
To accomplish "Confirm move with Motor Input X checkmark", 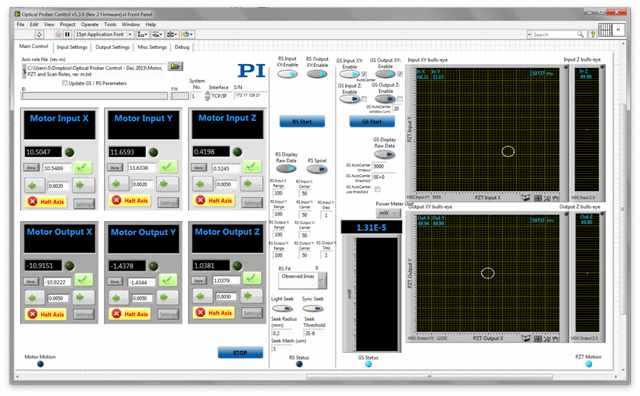I will click(83, 167).
